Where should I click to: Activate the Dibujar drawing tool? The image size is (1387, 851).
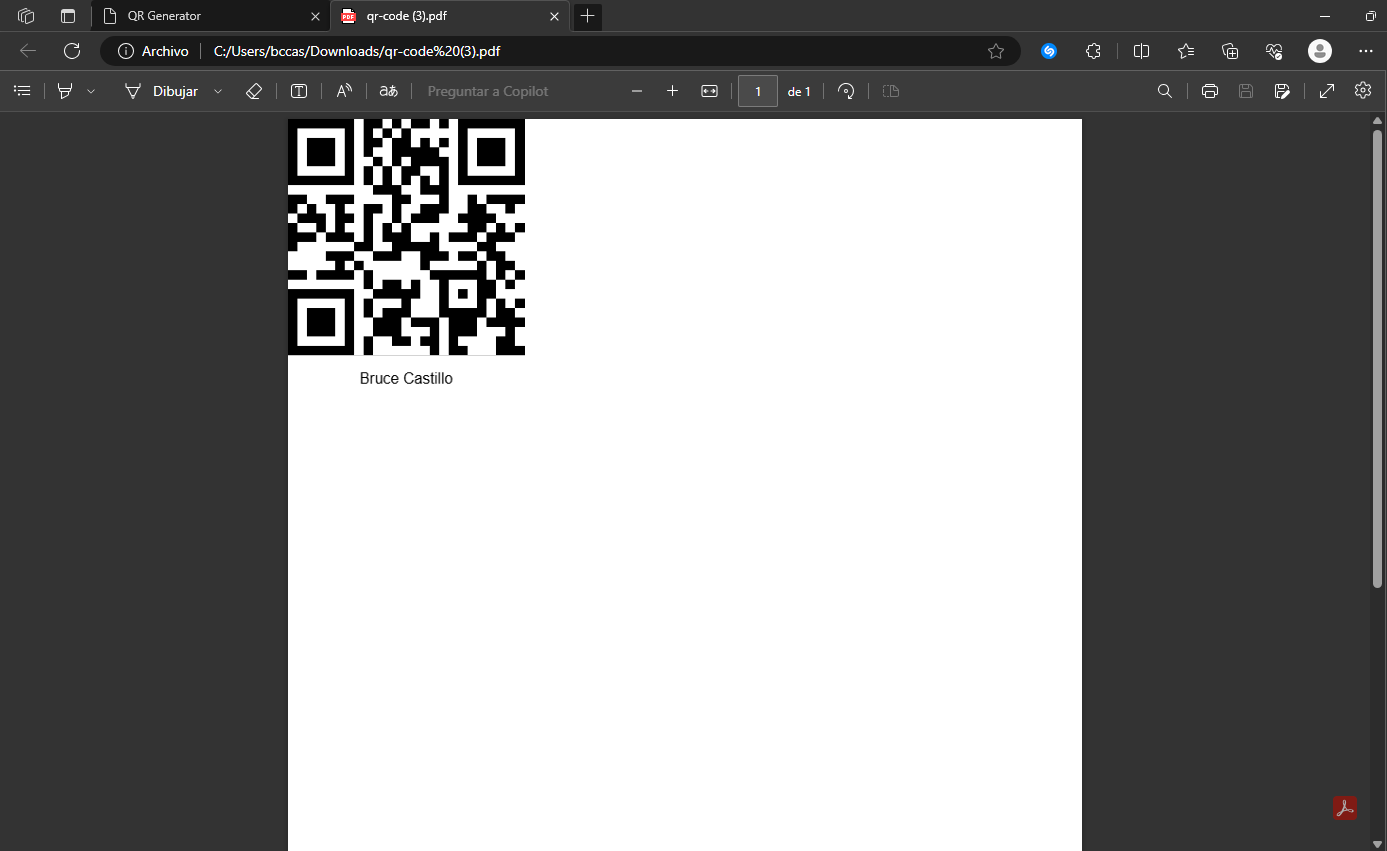coord(162,91)
